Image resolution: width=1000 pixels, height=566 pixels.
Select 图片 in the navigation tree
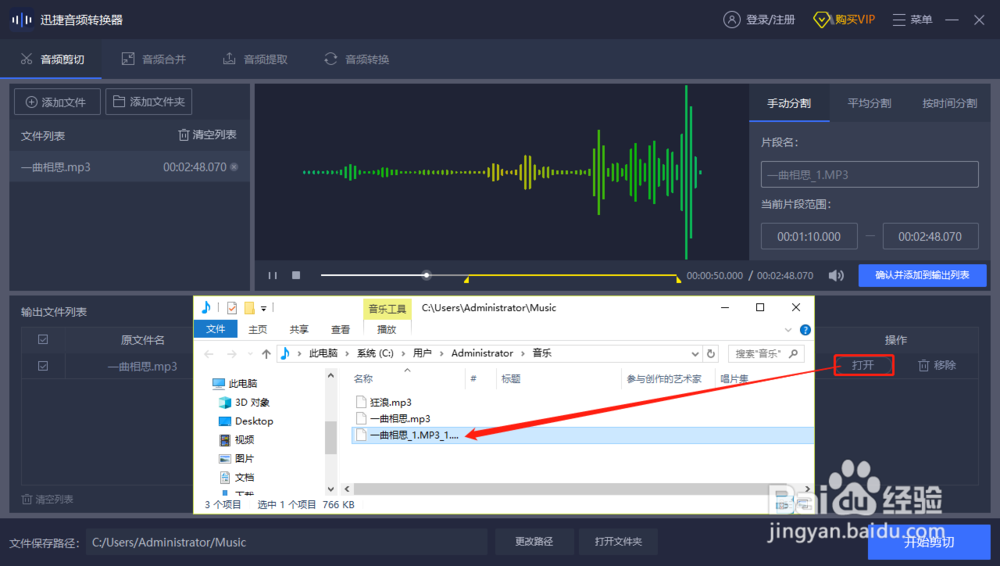237,458
